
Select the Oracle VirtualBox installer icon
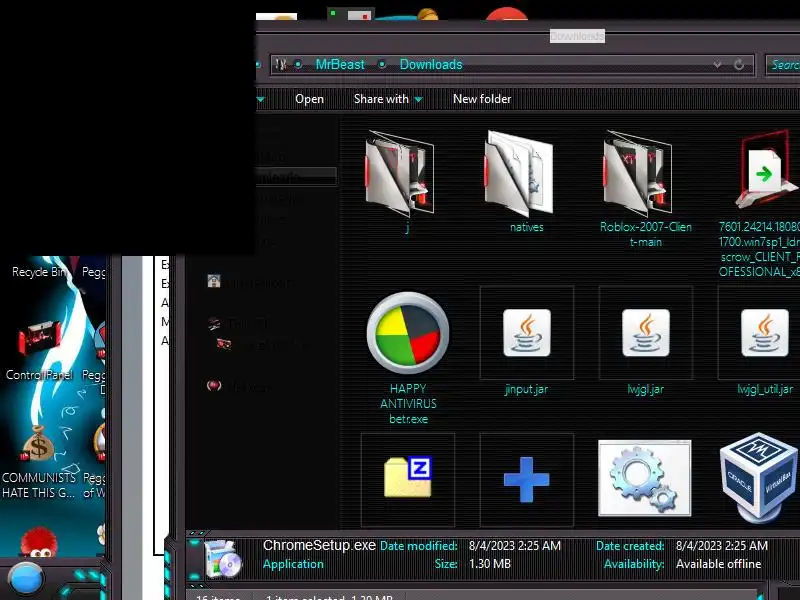[759, 477]
